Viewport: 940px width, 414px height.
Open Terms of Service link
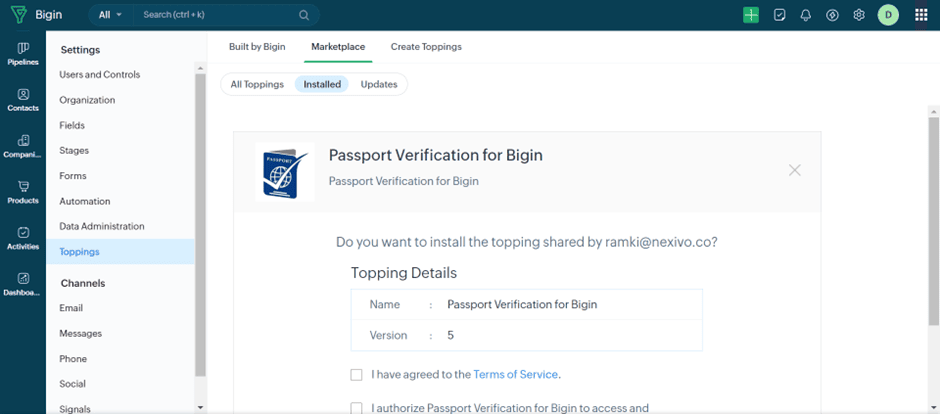pos(516,374)
